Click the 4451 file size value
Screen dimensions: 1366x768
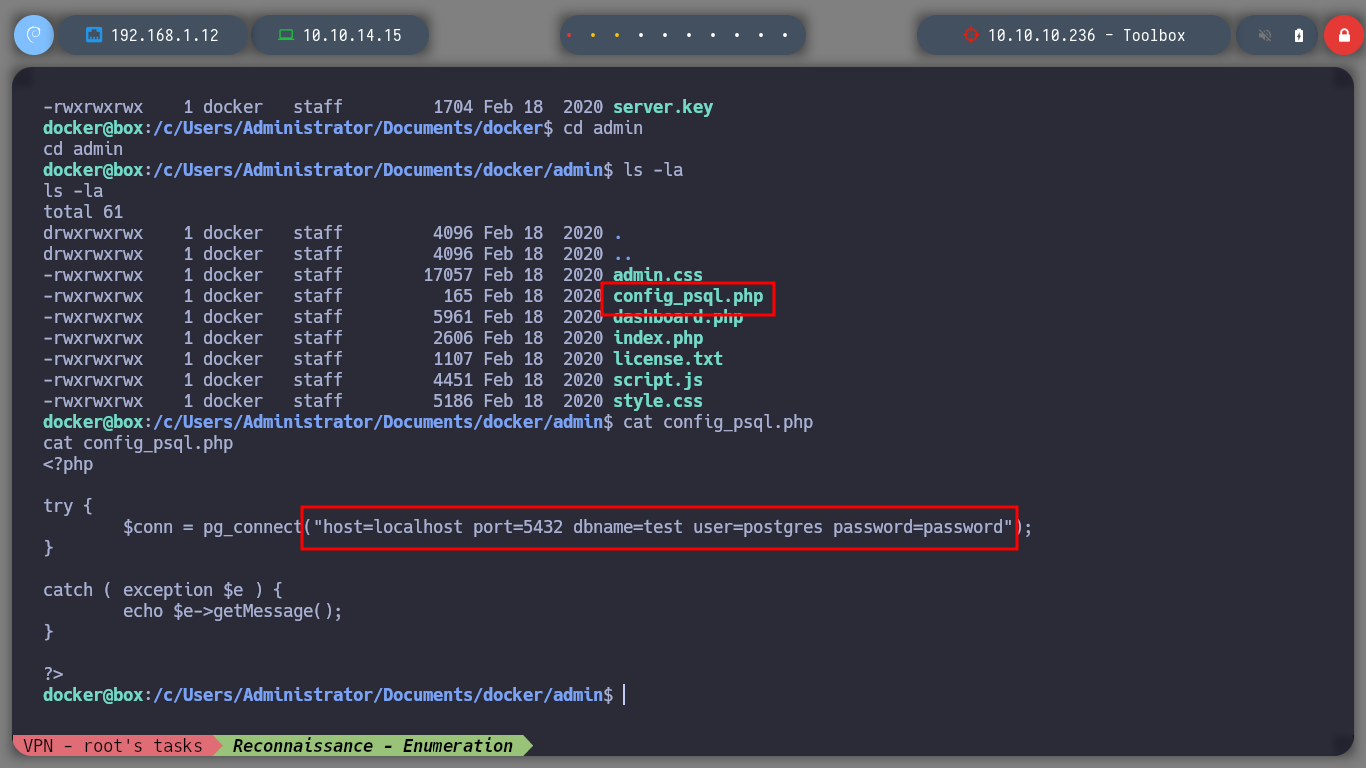(453, 380)
